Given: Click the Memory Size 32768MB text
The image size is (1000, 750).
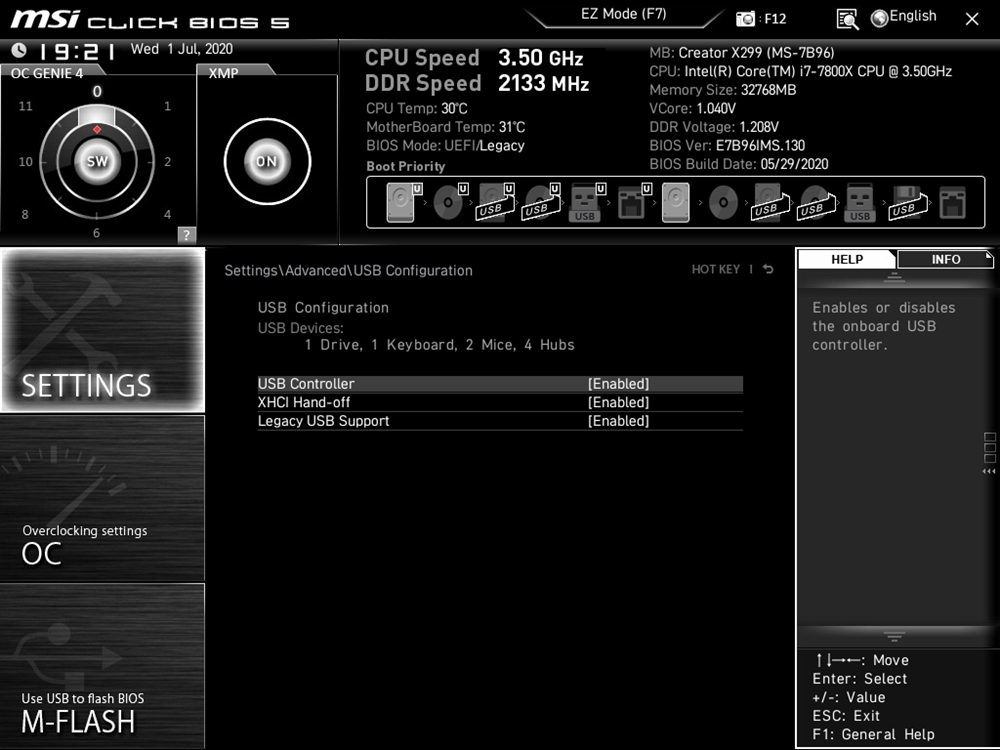Looking at the screenshot, I should (723, 90).
